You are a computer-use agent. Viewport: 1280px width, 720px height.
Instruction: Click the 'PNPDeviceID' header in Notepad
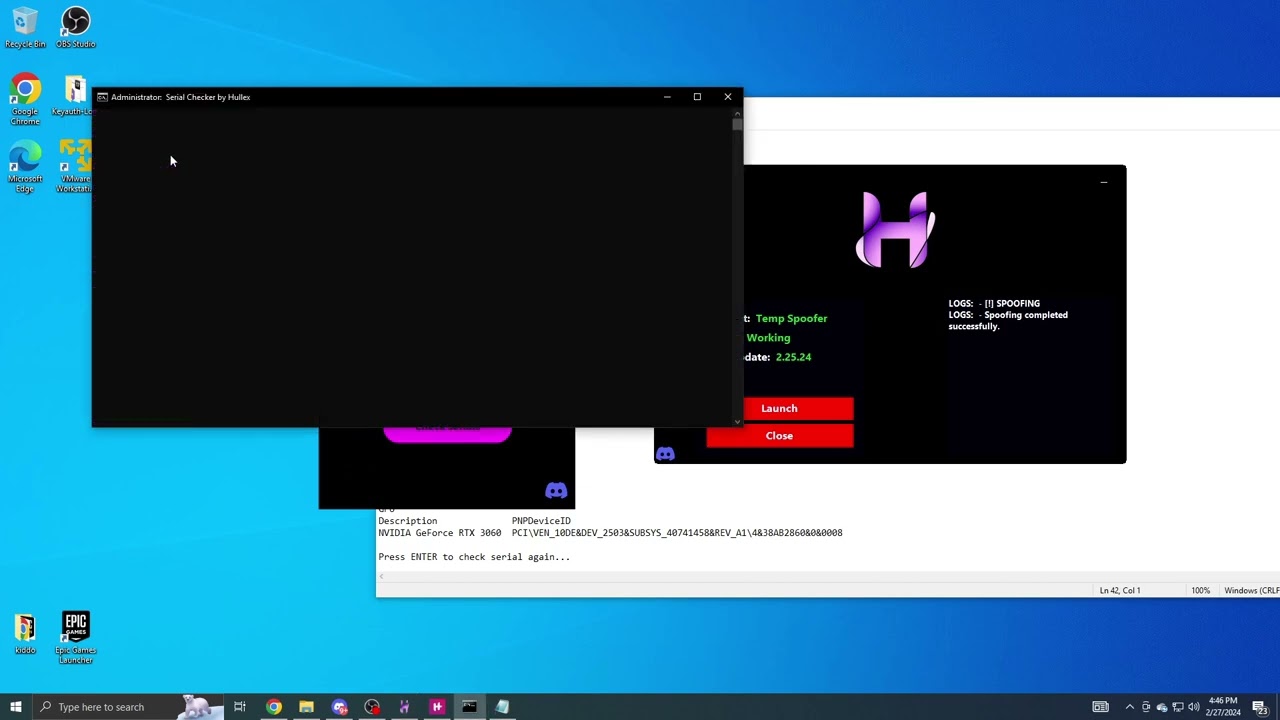coord(541,521)
